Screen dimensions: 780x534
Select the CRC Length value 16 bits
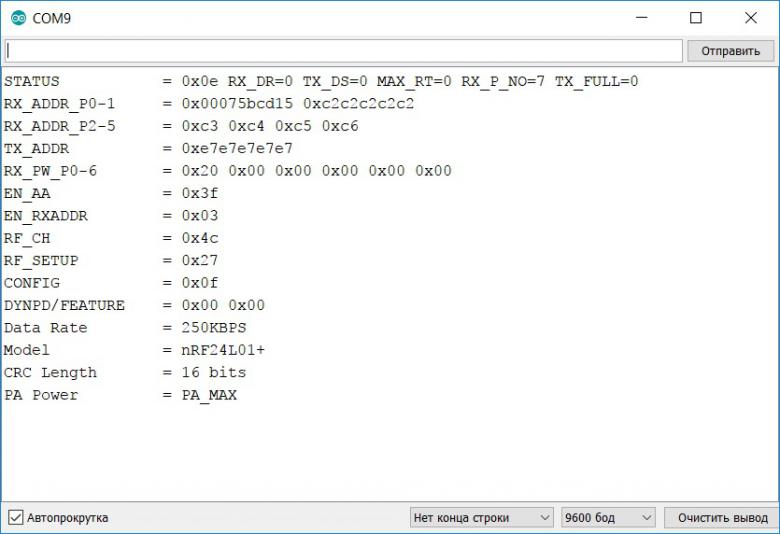214,372
